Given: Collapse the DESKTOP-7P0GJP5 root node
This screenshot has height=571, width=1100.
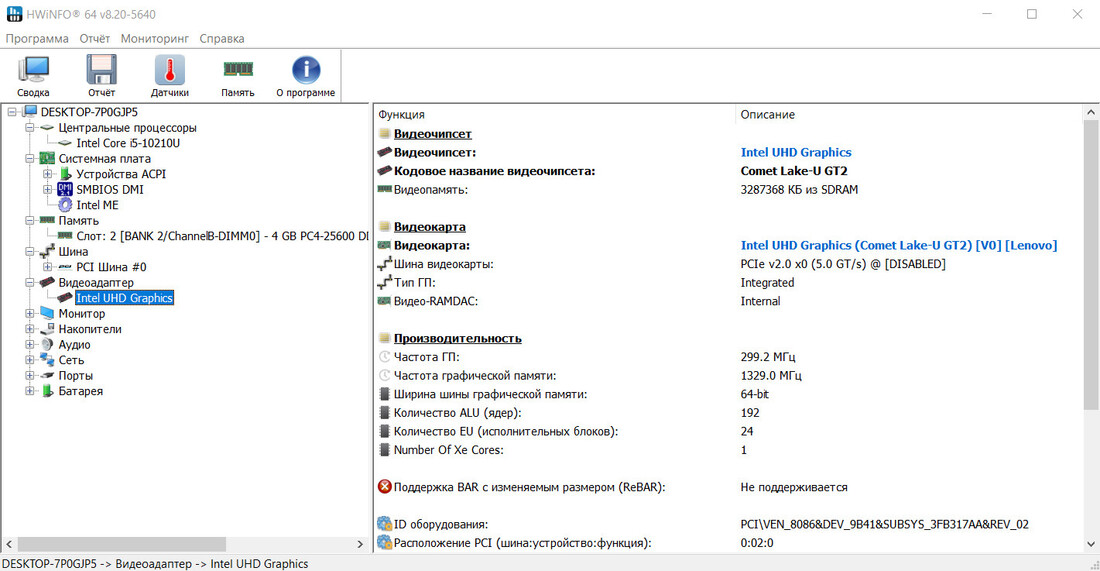Looking at the screenshot, I should [x=12, y=112].
